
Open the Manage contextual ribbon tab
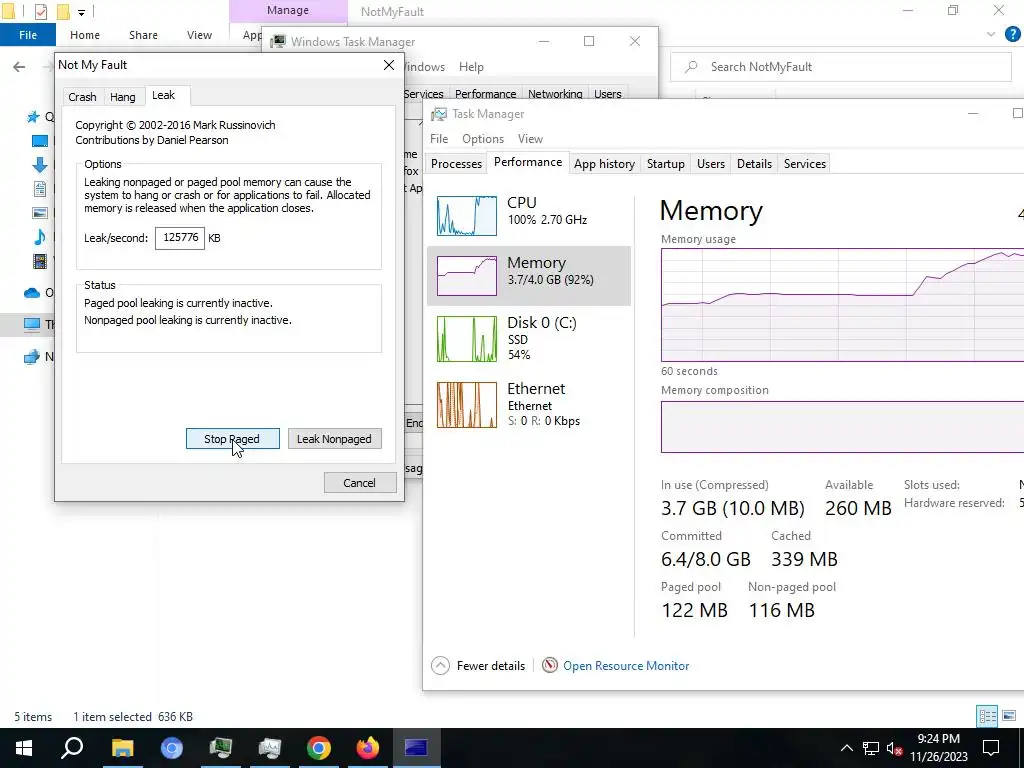(288, 10)
